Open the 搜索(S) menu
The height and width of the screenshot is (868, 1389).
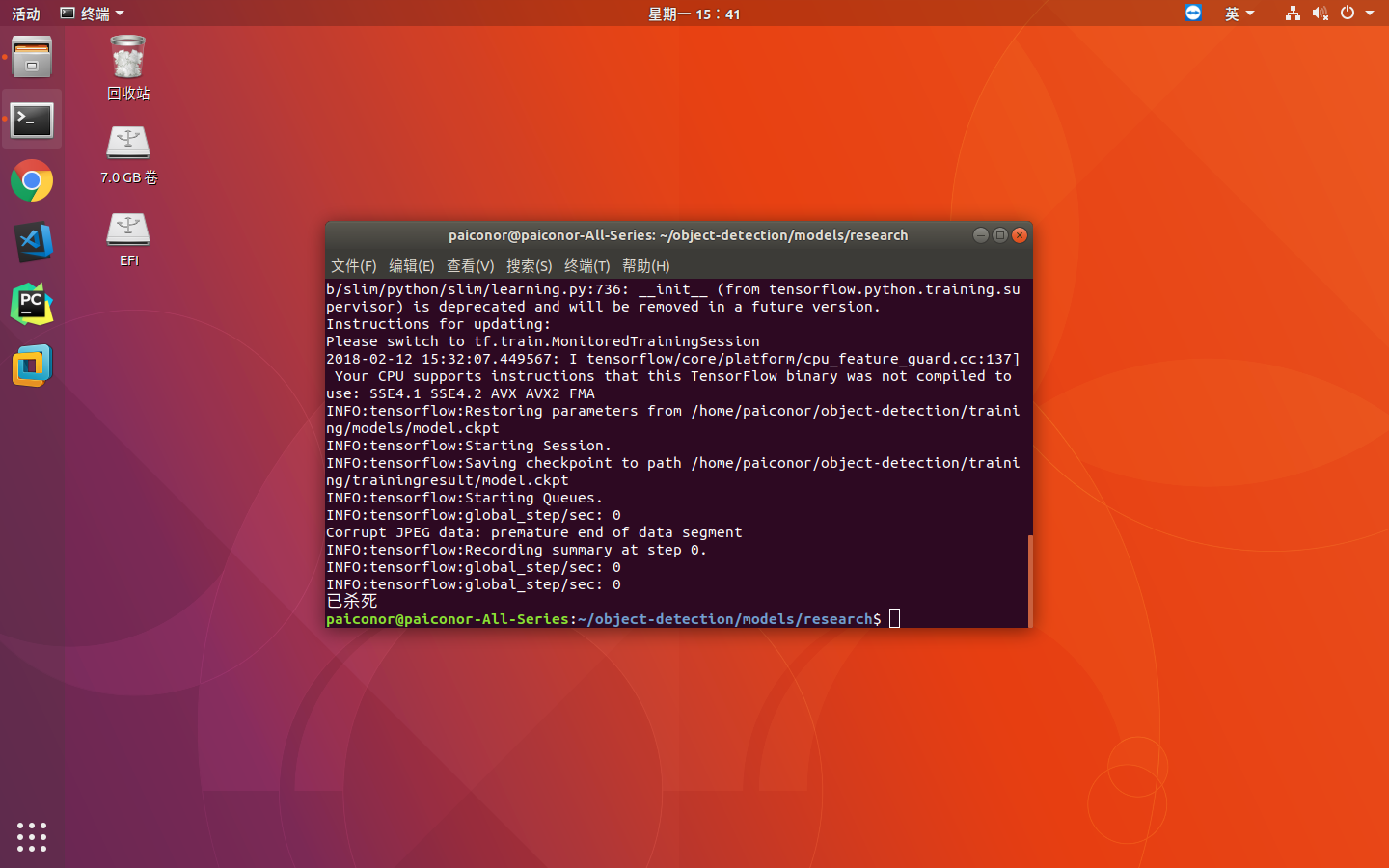(x=529, y=266)
